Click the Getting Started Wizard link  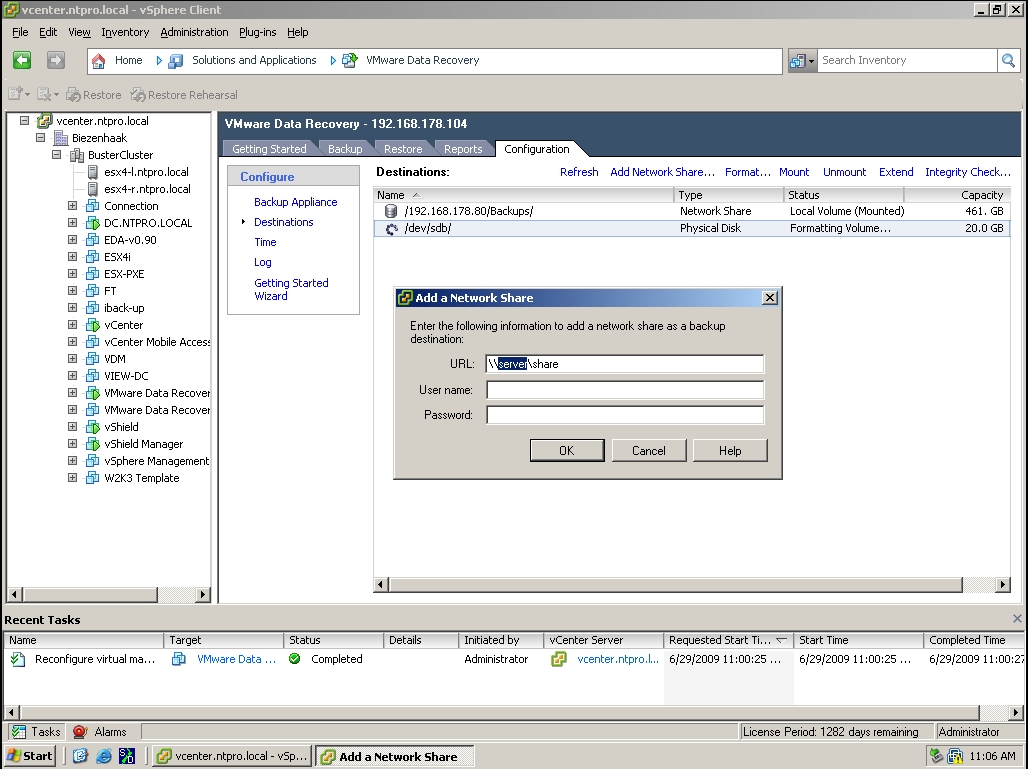point(291,289)
